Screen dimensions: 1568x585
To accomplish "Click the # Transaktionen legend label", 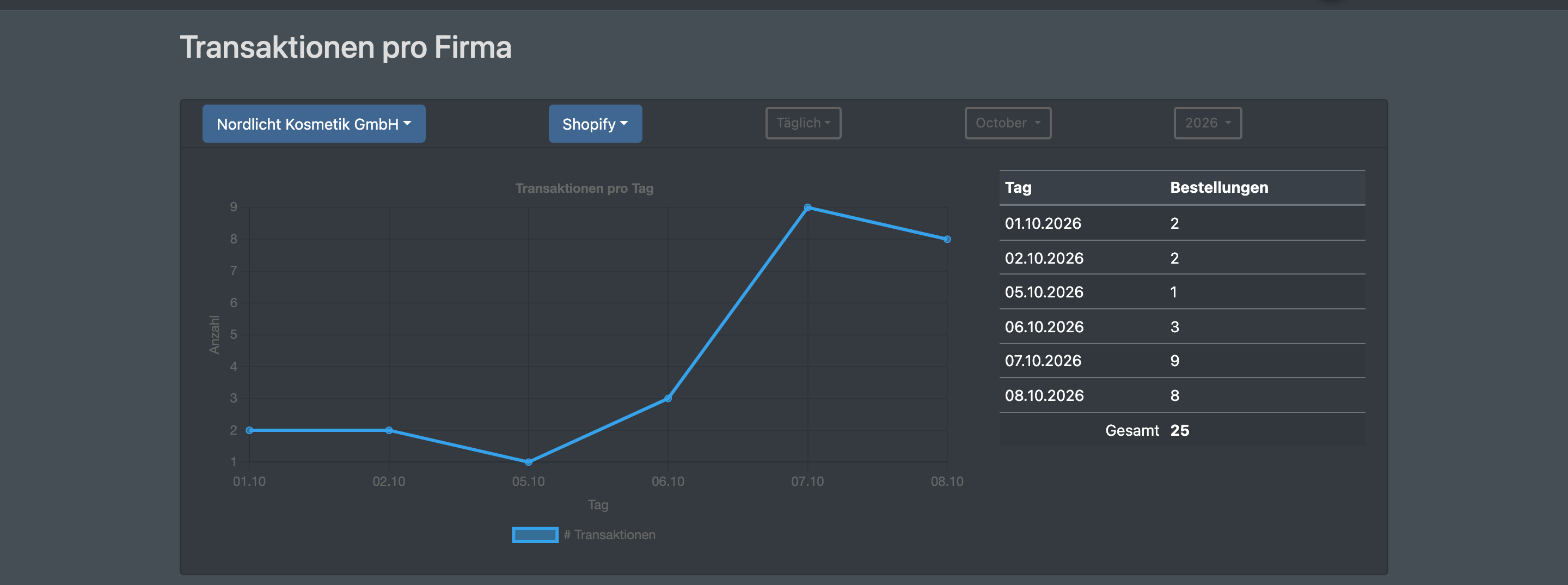I will point(609,534).
